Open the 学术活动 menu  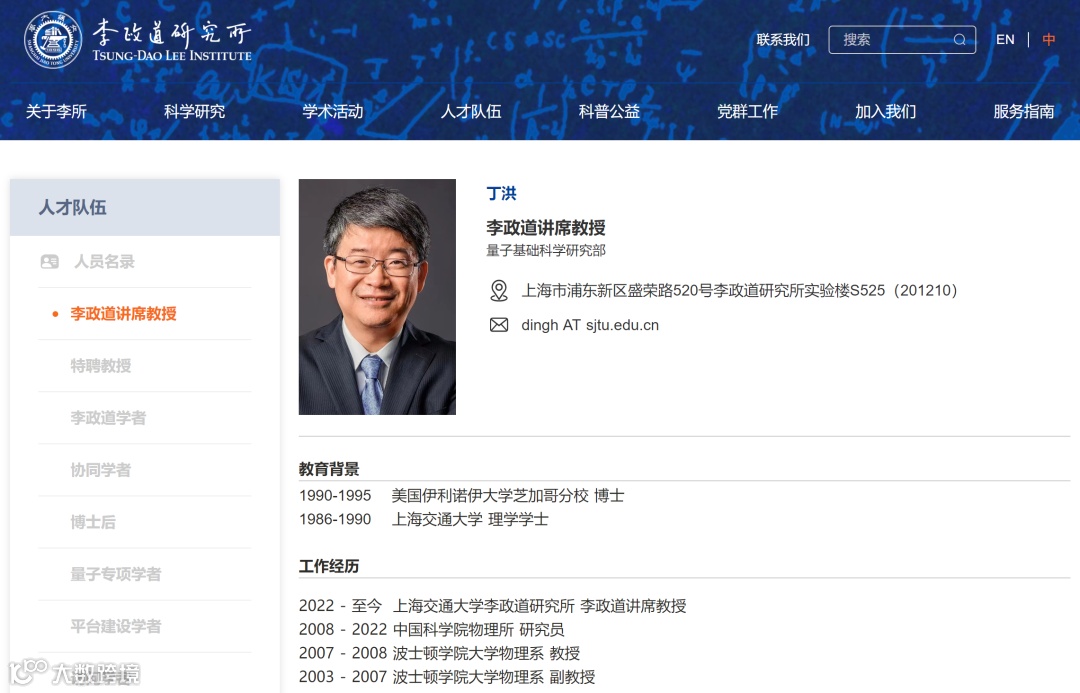[333, 112]
